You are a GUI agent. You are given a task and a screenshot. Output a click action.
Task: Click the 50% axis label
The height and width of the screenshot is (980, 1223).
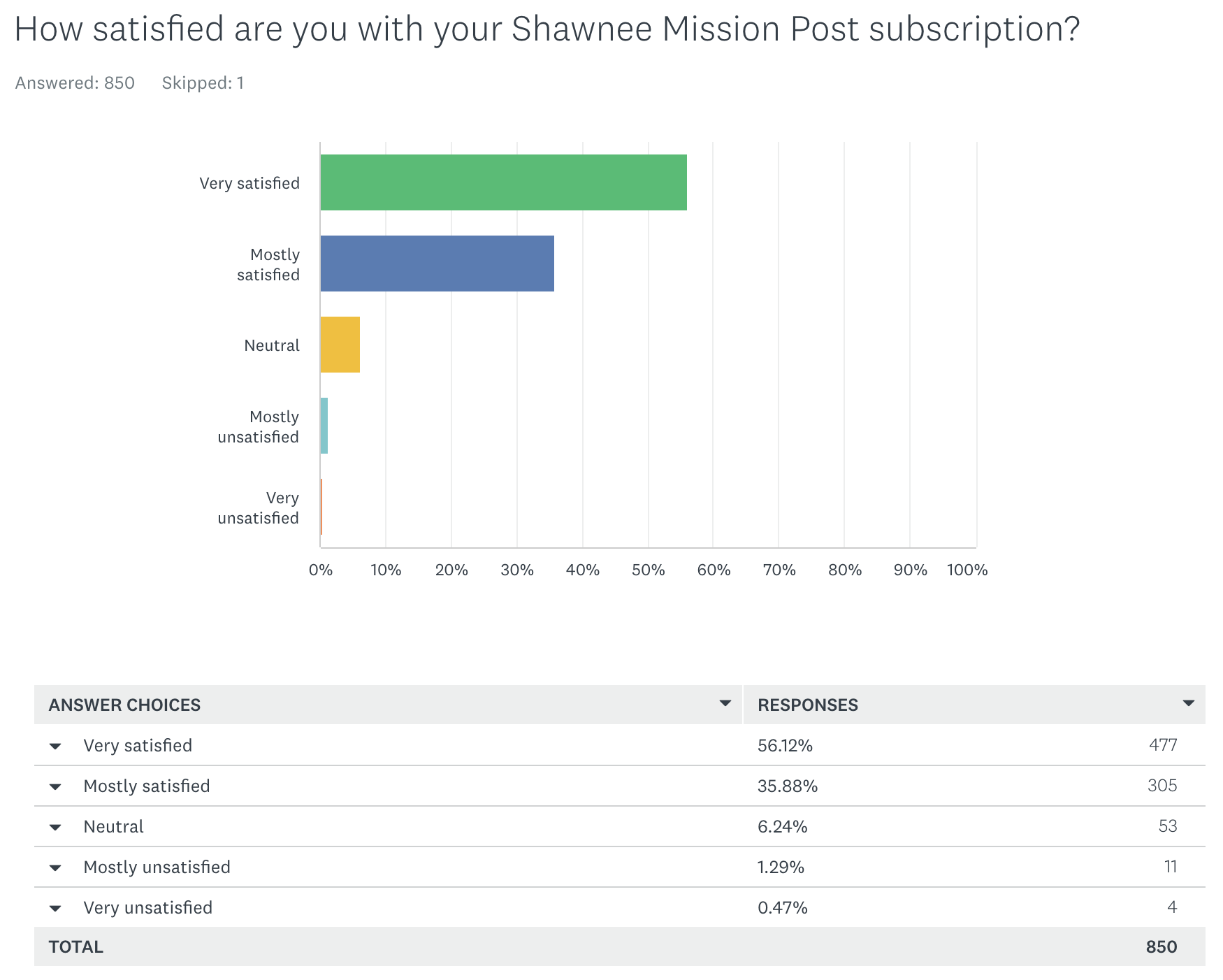pyautogui.click(x=648, y=570)
